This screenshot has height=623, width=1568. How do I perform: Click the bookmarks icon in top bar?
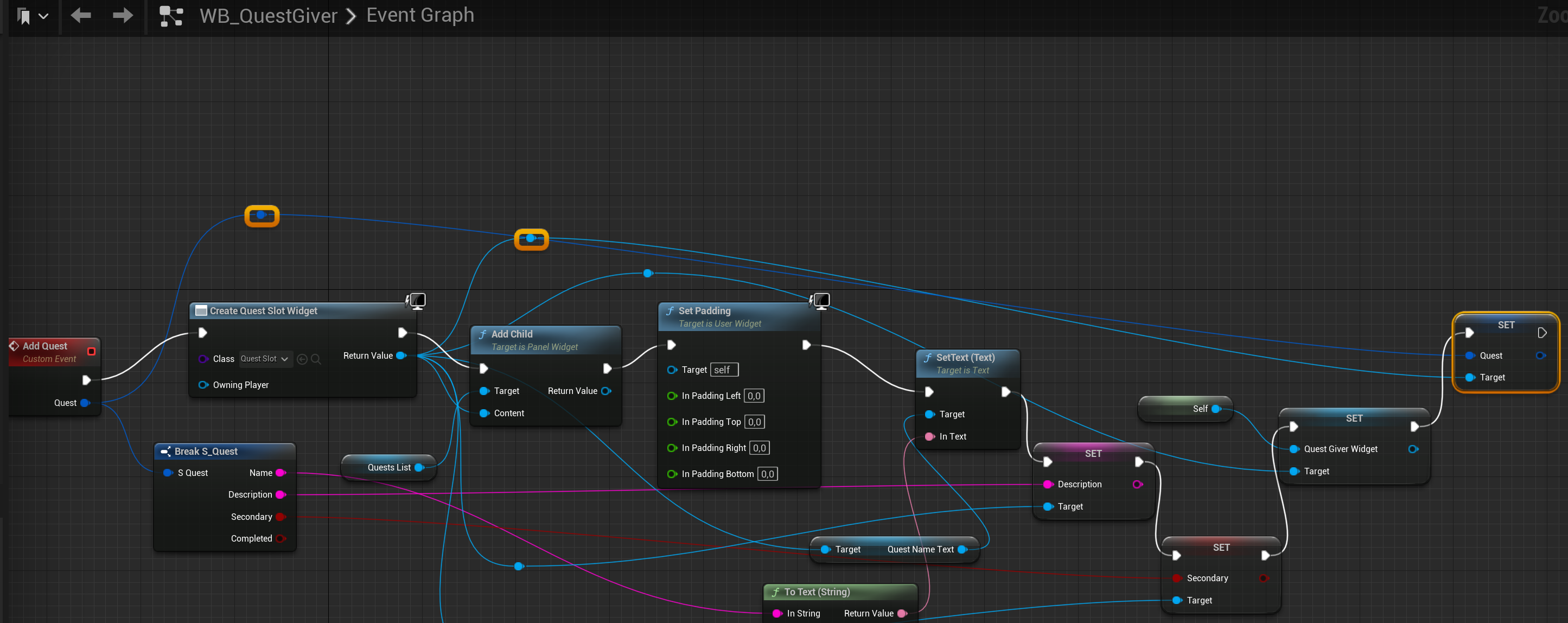point(24,16)
